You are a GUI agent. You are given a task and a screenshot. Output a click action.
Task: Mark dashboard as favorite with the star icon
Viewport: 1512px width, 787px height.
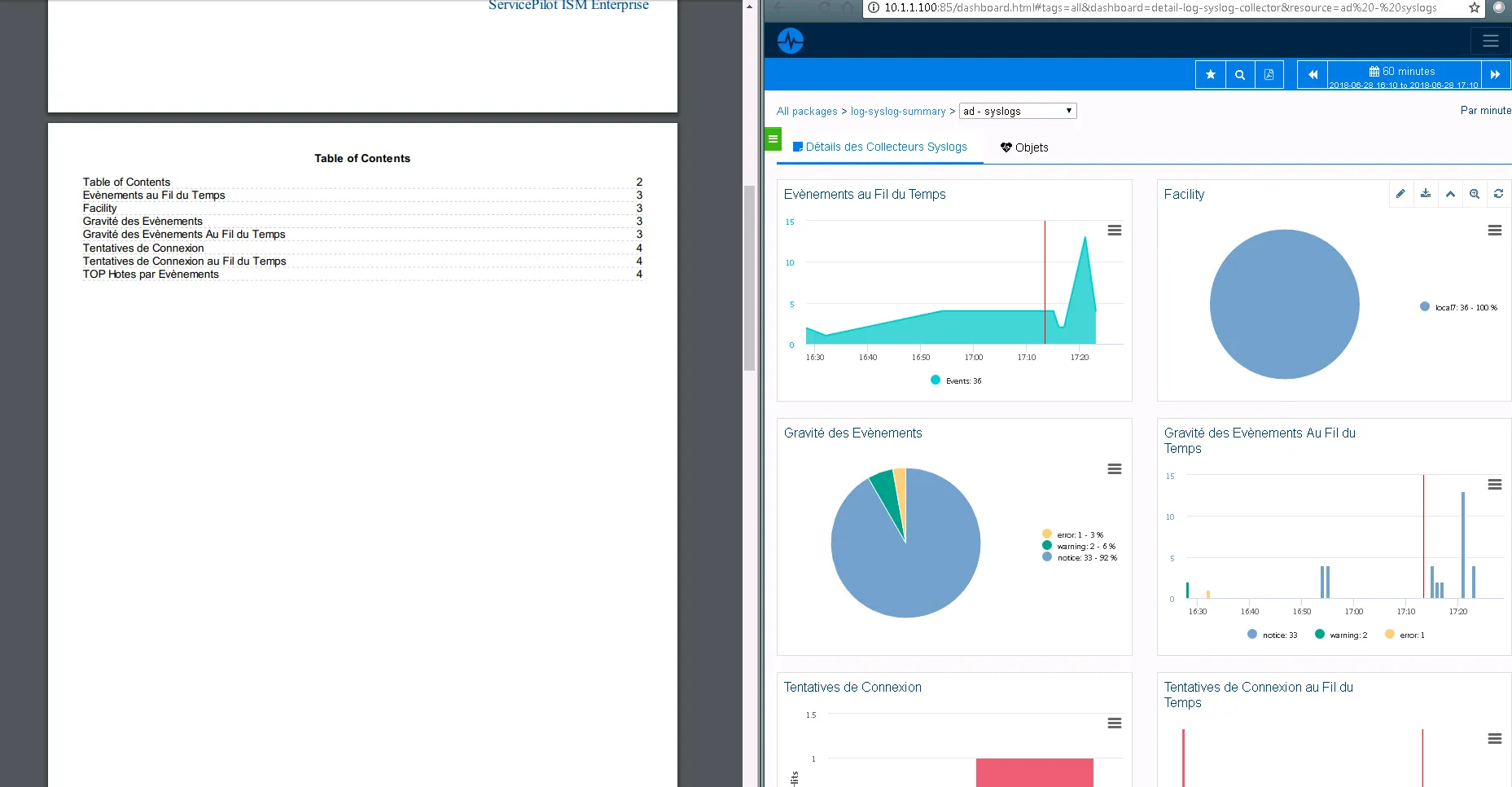click(x=1210, y=74)
